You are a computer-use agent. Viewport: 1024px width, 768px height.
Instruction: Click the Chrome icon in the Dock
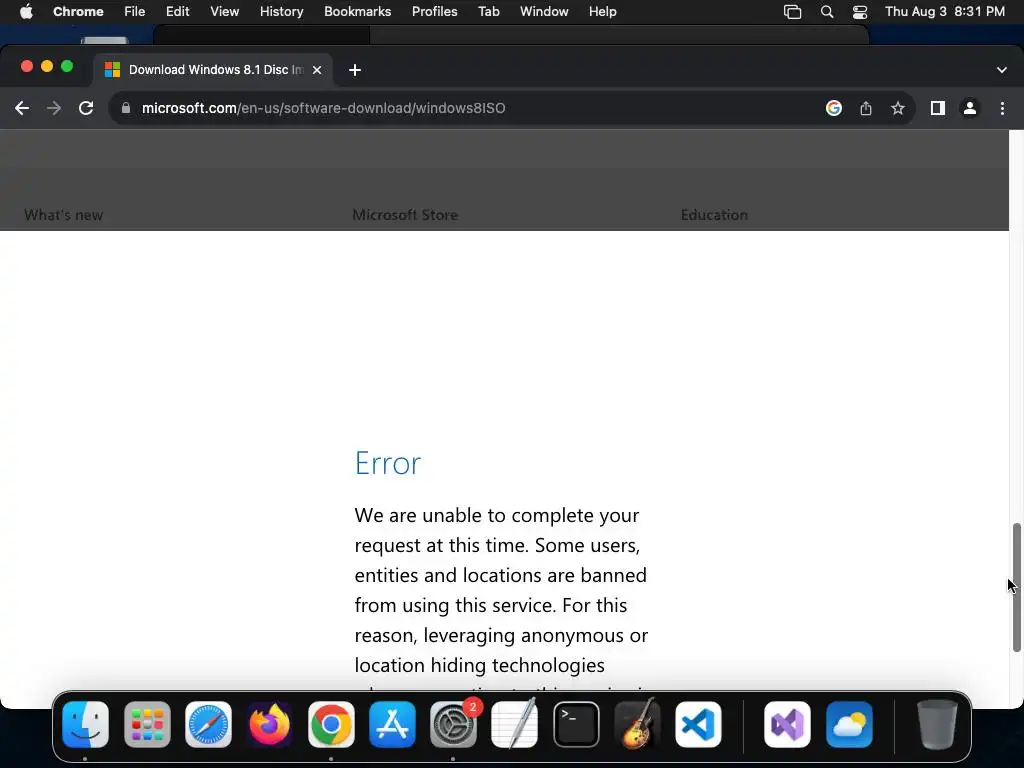[x=331, y=724]
